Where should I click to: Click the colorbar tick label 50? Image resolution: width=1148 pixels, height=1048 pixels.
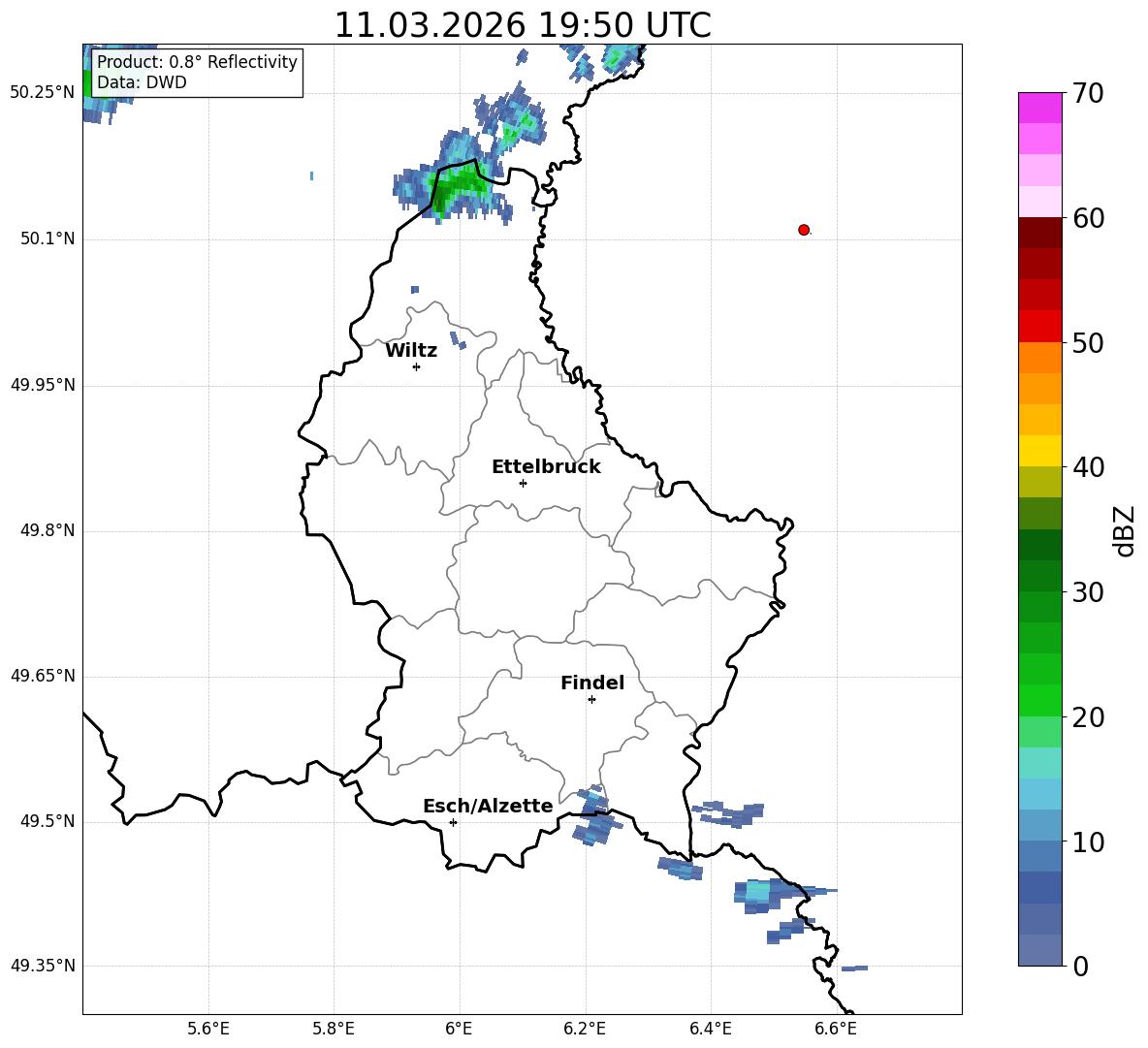(x=1088, y=342)
